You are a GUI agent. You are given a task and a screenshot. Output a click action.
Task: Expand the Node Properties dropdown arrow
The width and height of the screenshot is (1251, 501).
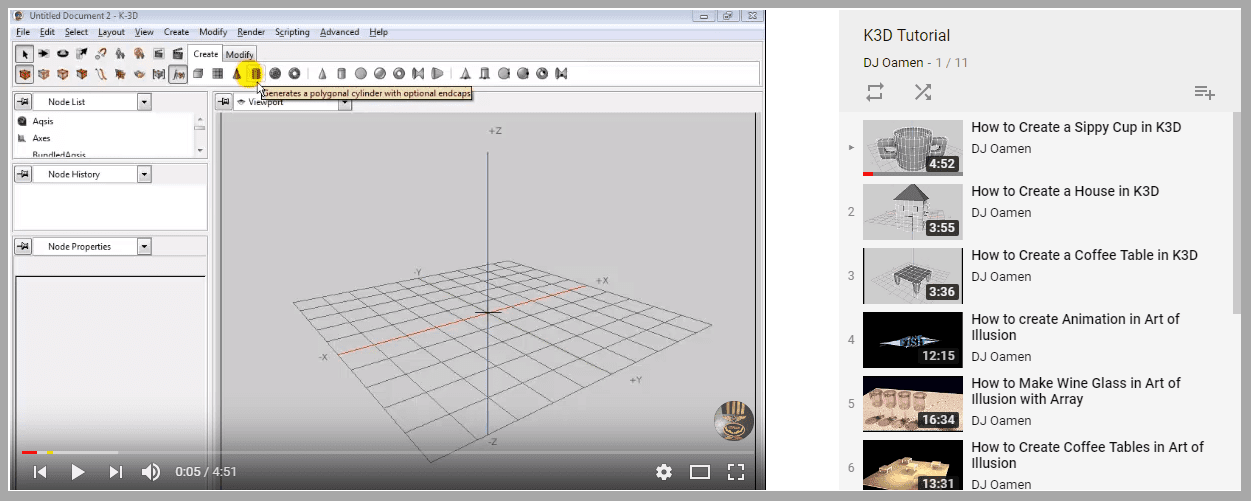click(143, 246)
